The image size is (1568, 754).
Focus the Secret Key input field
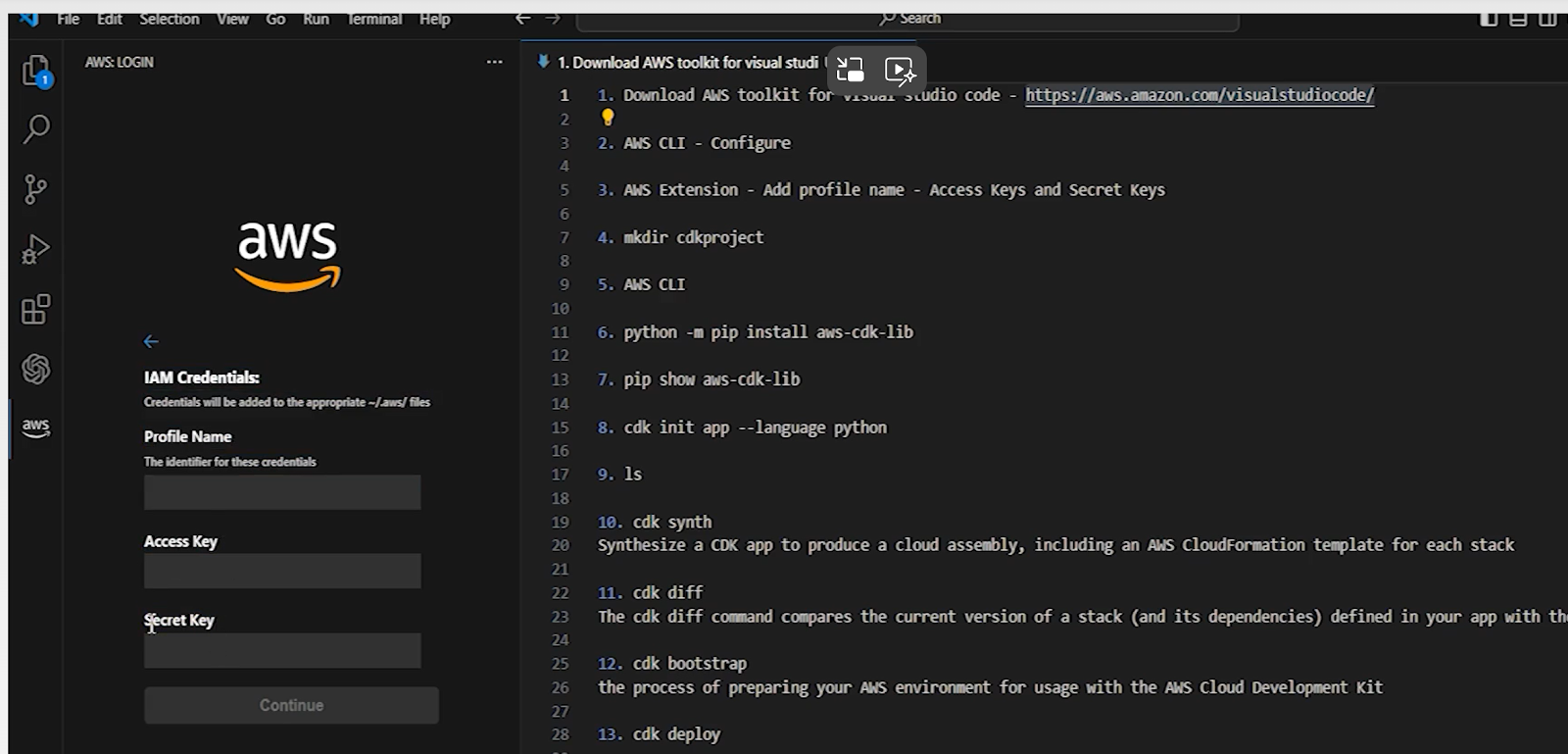click(x=282, y=650)
